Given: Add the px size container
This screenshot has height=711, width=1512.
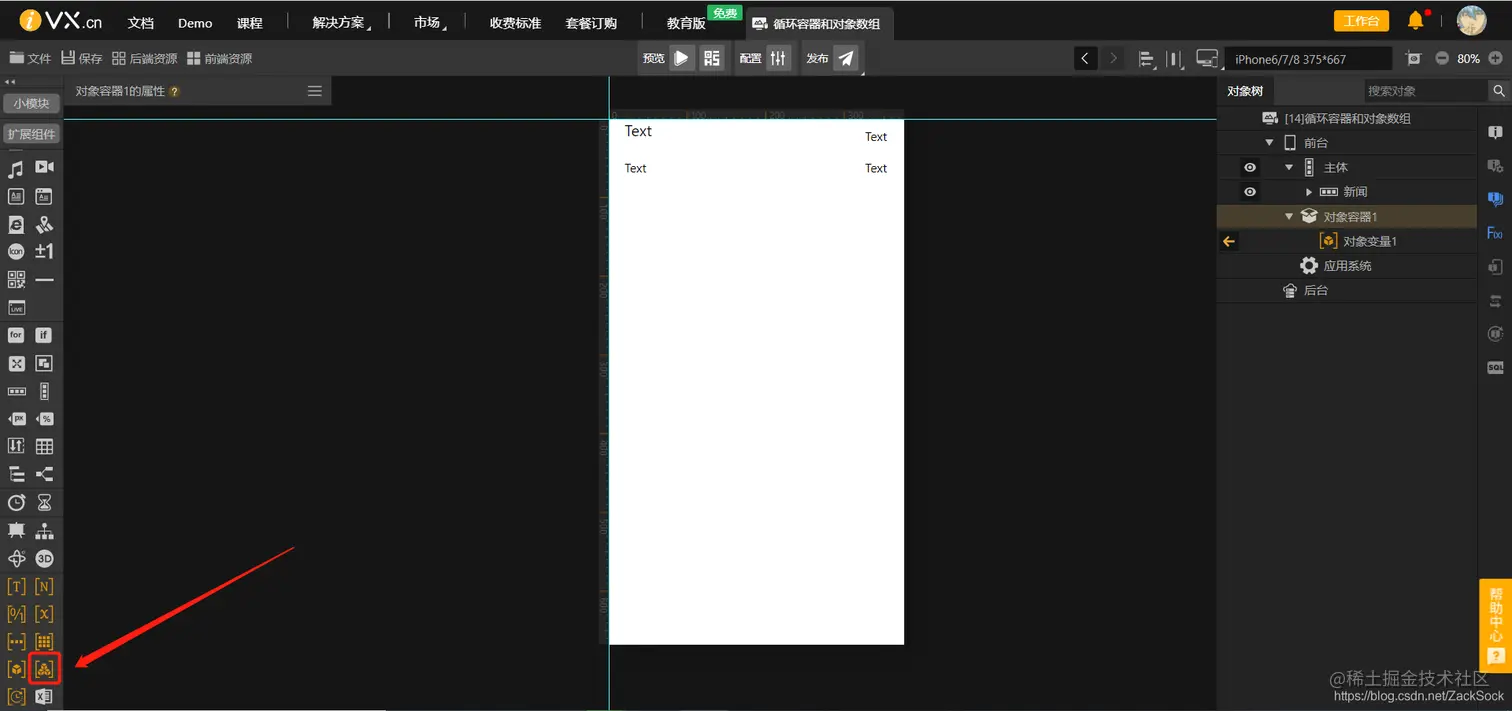Looking at the screenshot, I should (x=16, y=419).
